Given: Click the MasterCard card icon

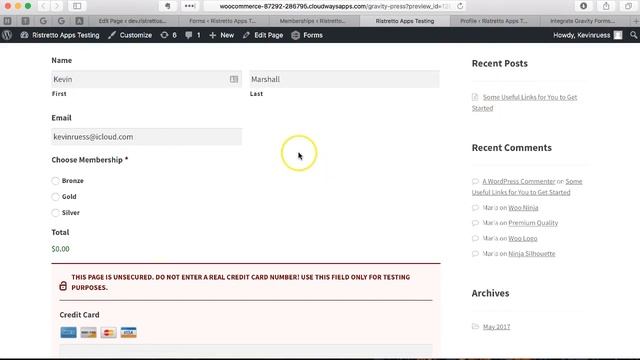Looking at the screenshot, I should [108, 332].
